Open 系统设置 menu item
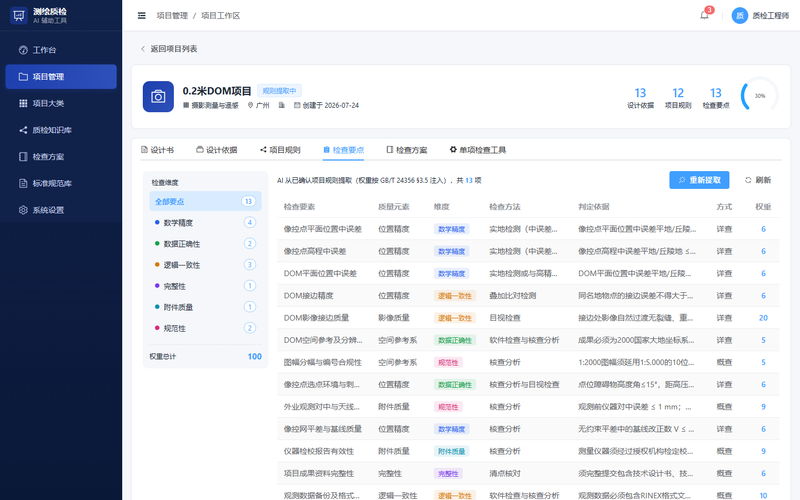Image resolution: width=800 pixels, height=500 pixels. coord(61,210)
